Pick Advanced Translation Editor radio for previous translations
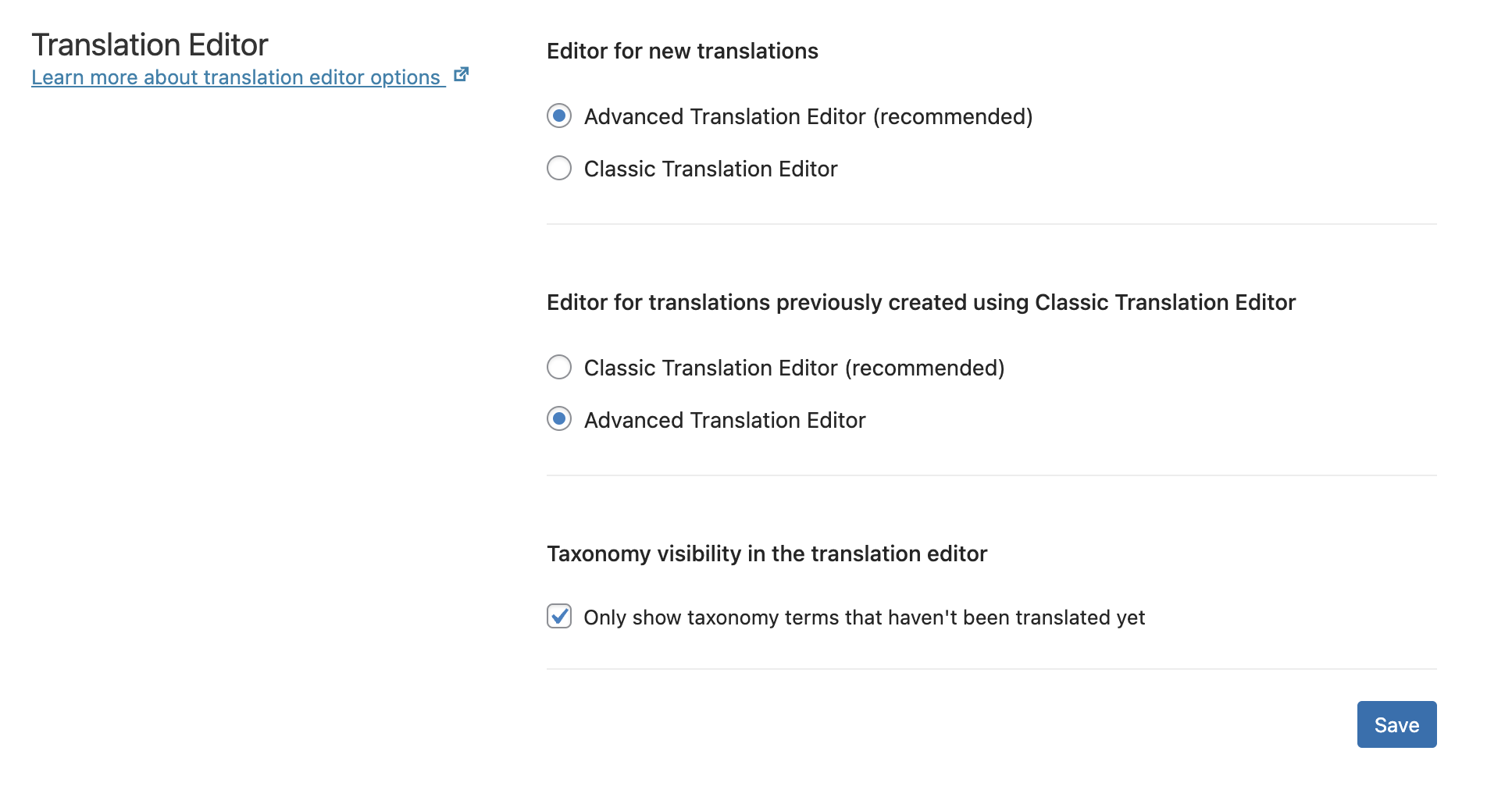This screenshot has height=790, width=1512. click(x=559, y=420)
